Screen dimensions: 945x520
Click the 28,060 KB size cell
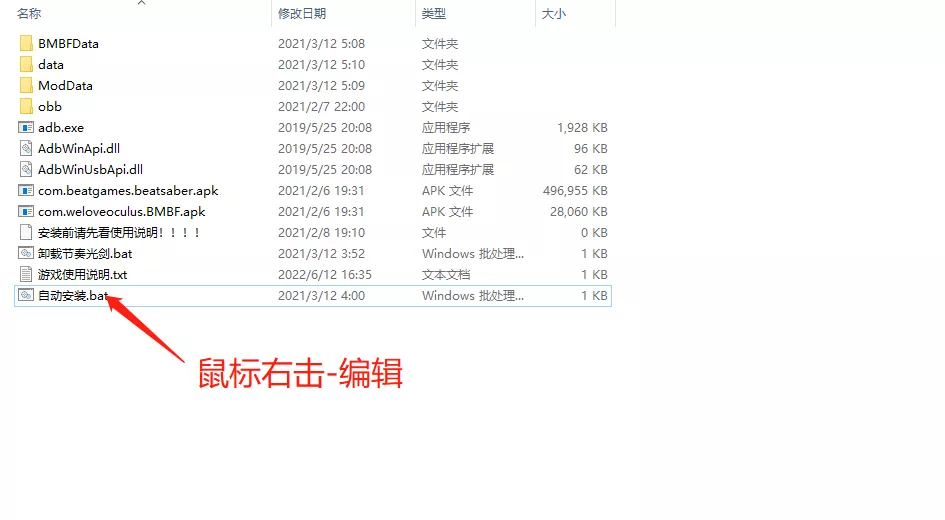[579, 211]
